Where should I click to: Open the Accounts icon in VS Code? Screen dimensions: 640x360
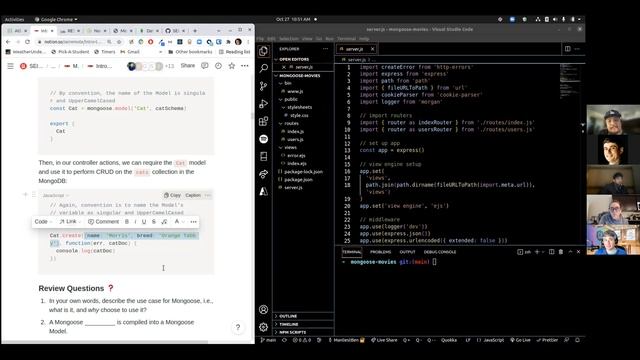[264, 309]
